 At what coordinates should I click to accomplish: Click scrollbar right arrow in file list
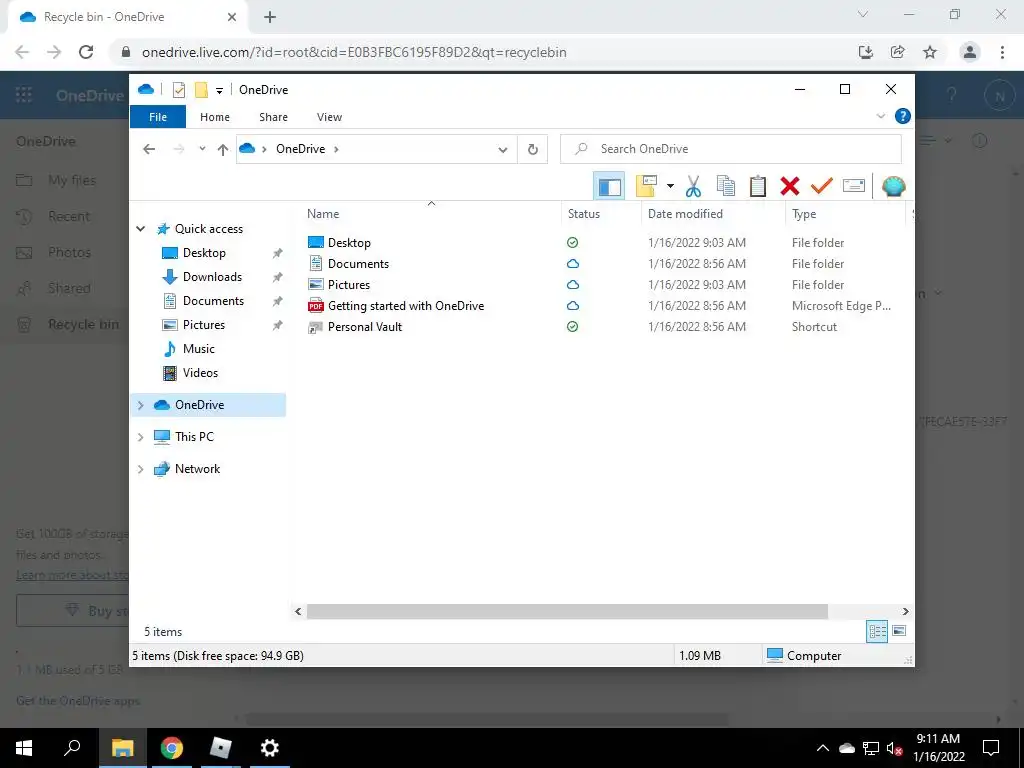[x=905, y=611]
